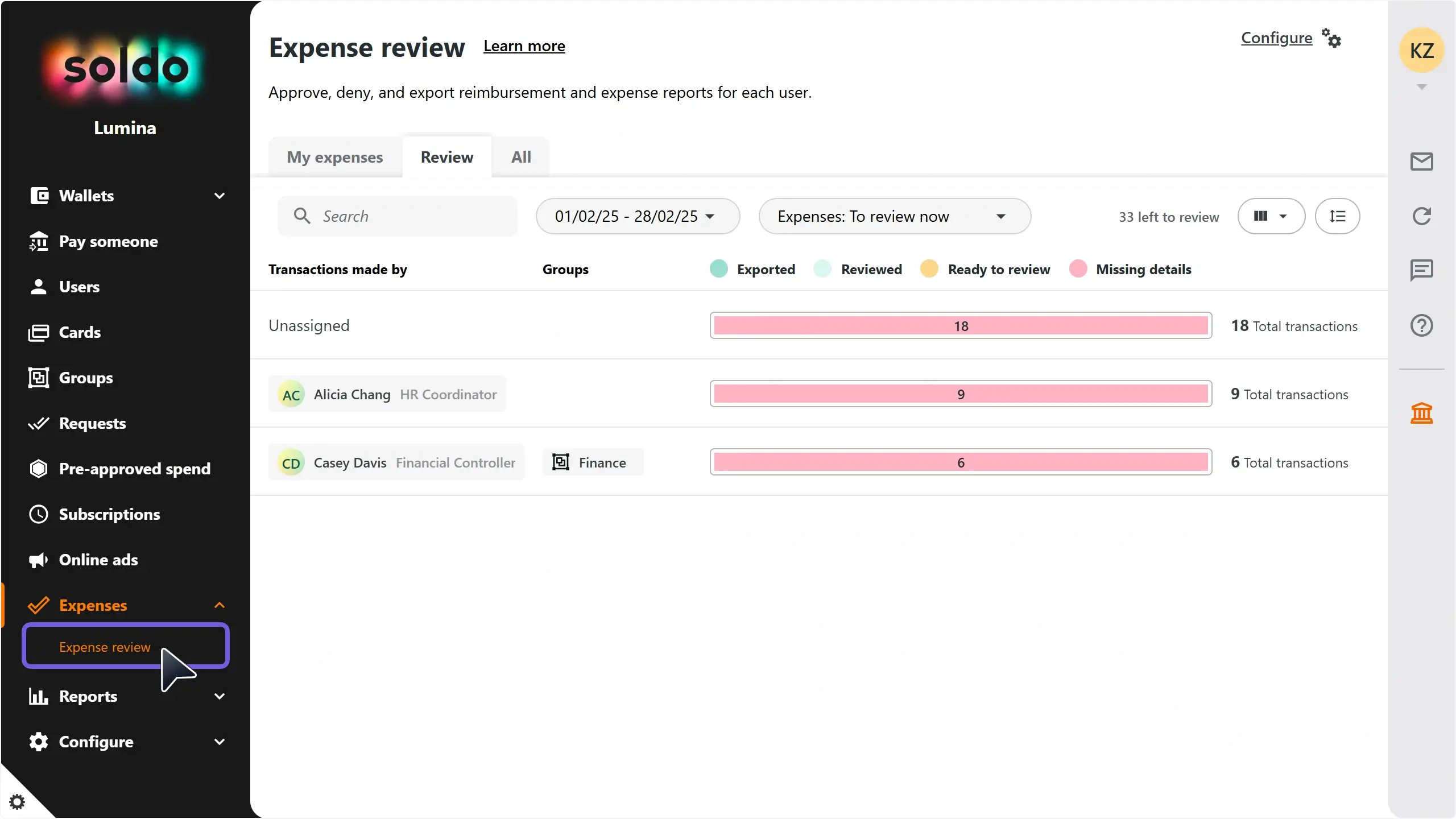
Task: Click Alicia Chang's pink missing details bar
Action: 961,394
